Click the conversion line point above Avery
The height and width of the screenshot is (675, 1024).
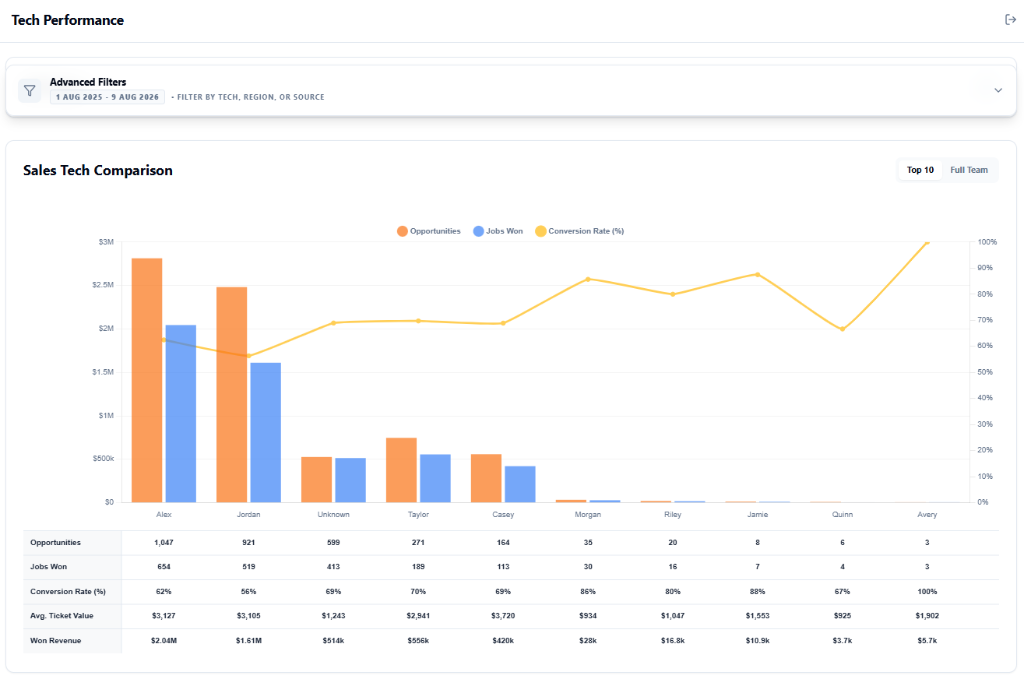pyautogui.click(x=927, y=243)
